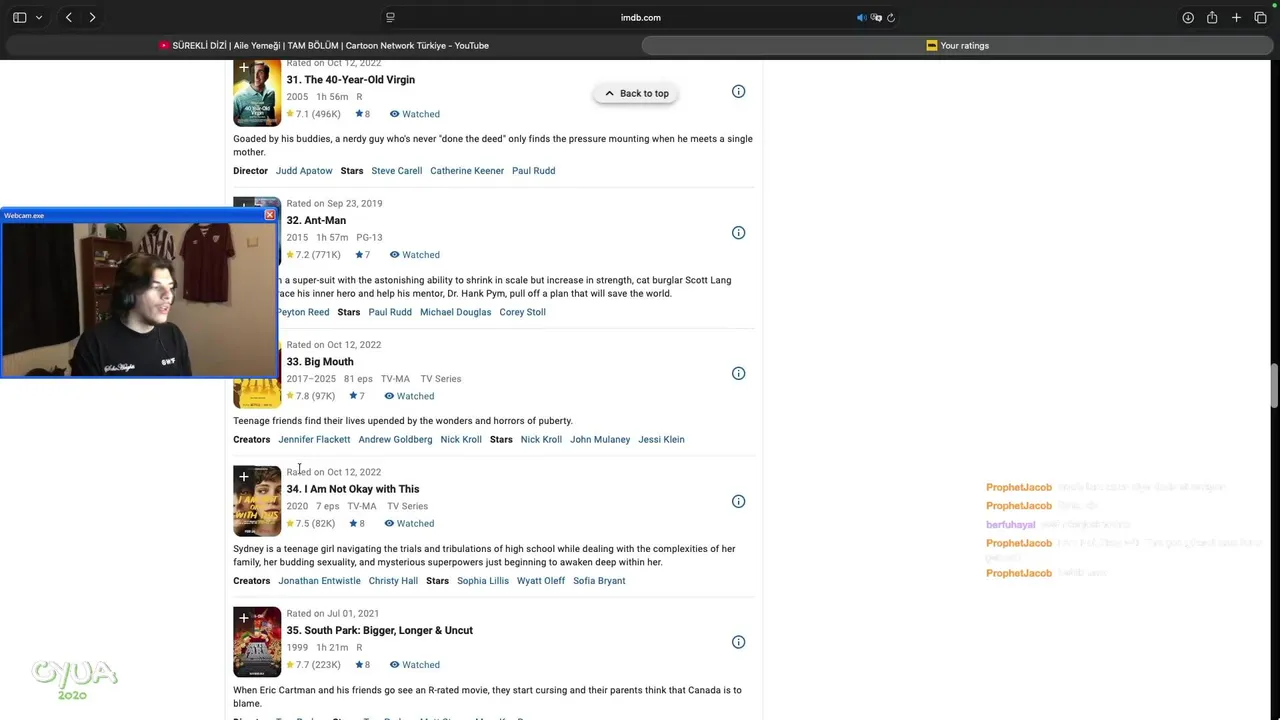Open The 40-Year-Old Virgin poster
This screenshot has width=1280, height=720.
click(257, 93)
